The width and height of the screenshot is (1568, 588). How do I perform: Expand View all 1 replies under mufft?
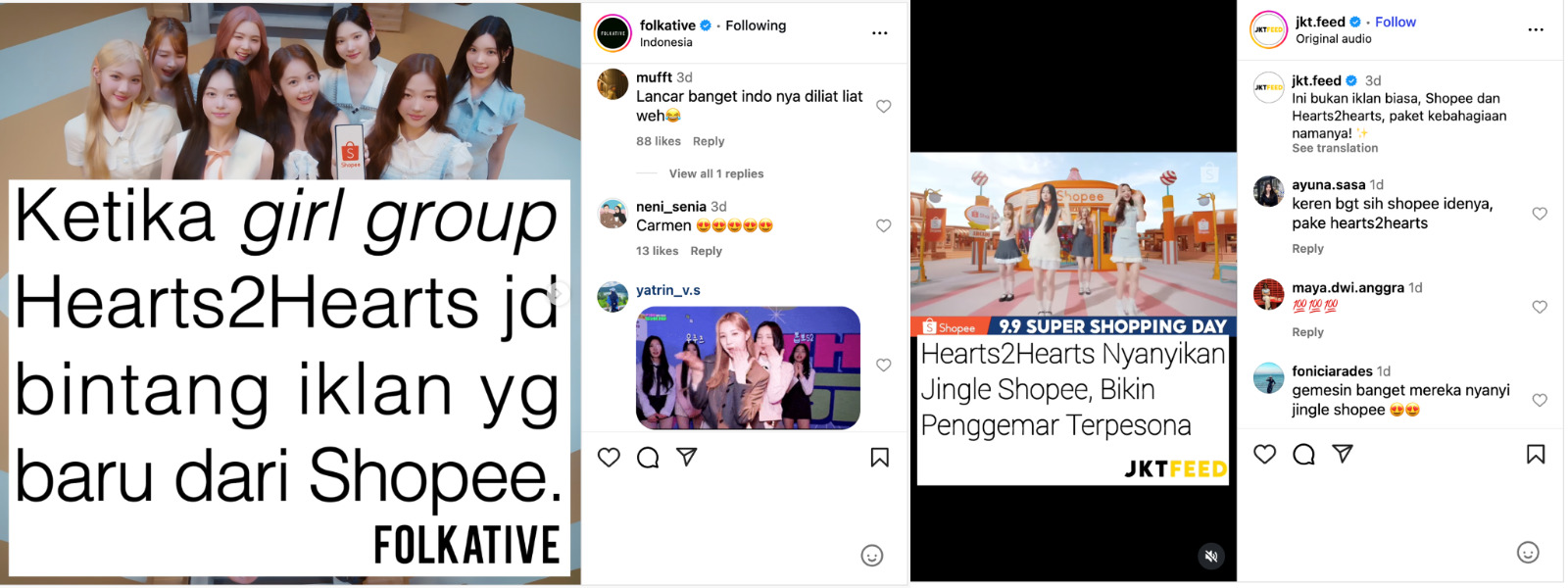point(716,173)
